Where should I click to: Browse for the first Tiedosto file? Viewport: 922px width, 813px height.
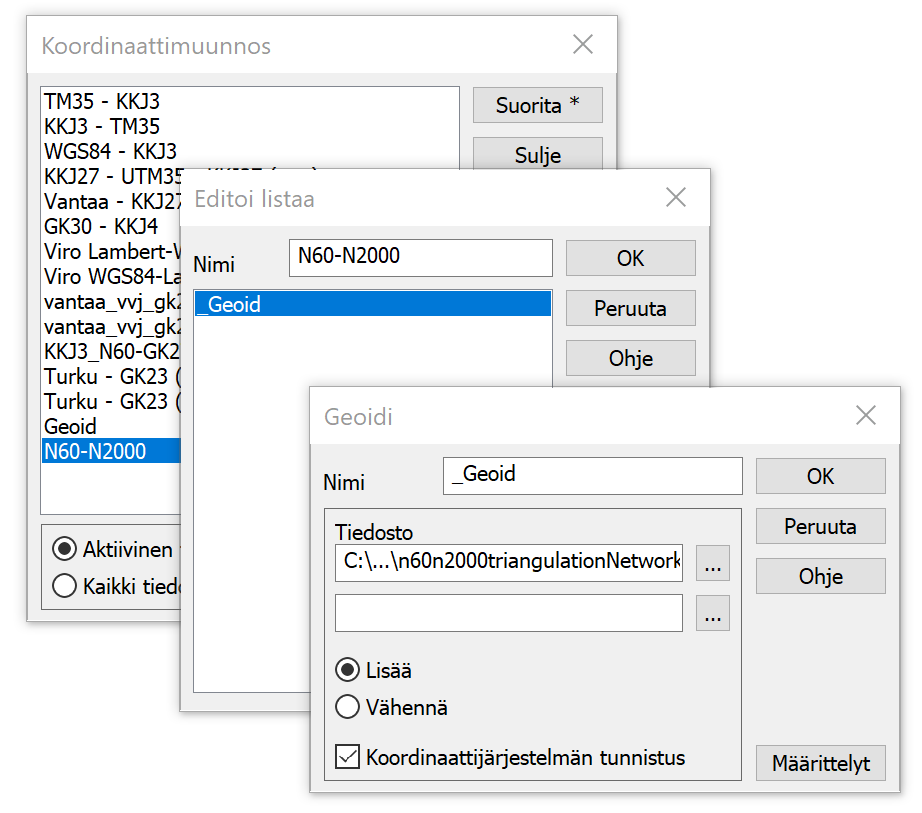[x=712, y=564]
